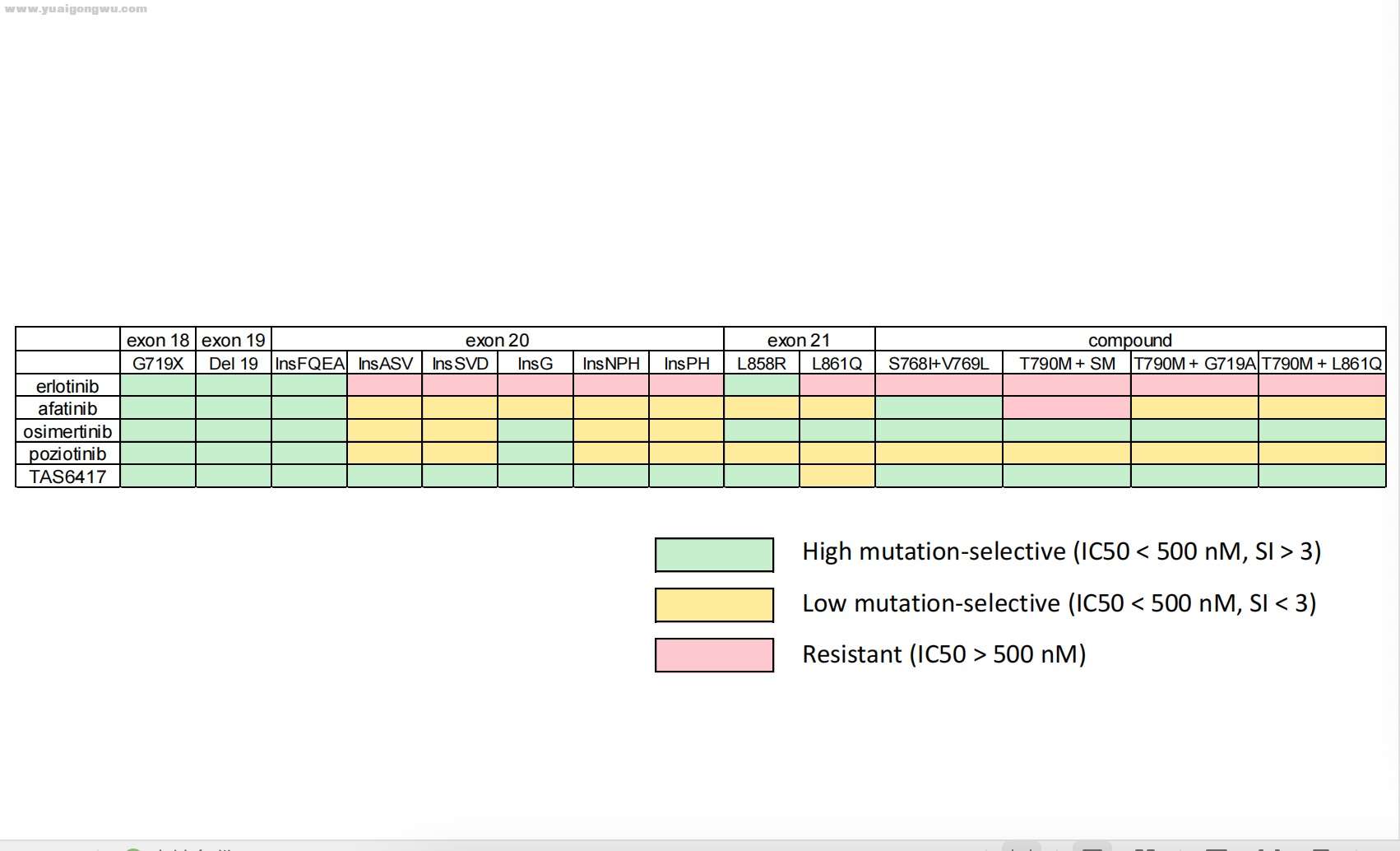
Task: Click the 'InsG' column label
Action: [535, 363]
